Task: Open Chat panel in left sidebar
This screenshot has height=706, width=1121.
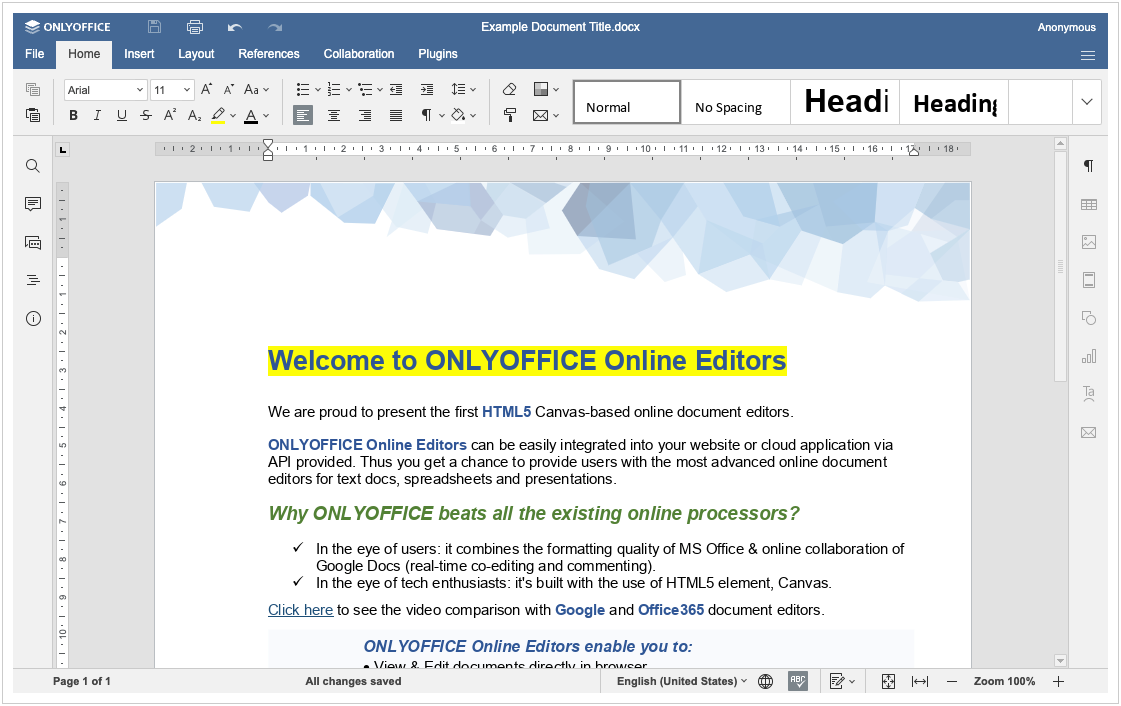Action: [x=33, y=243]
